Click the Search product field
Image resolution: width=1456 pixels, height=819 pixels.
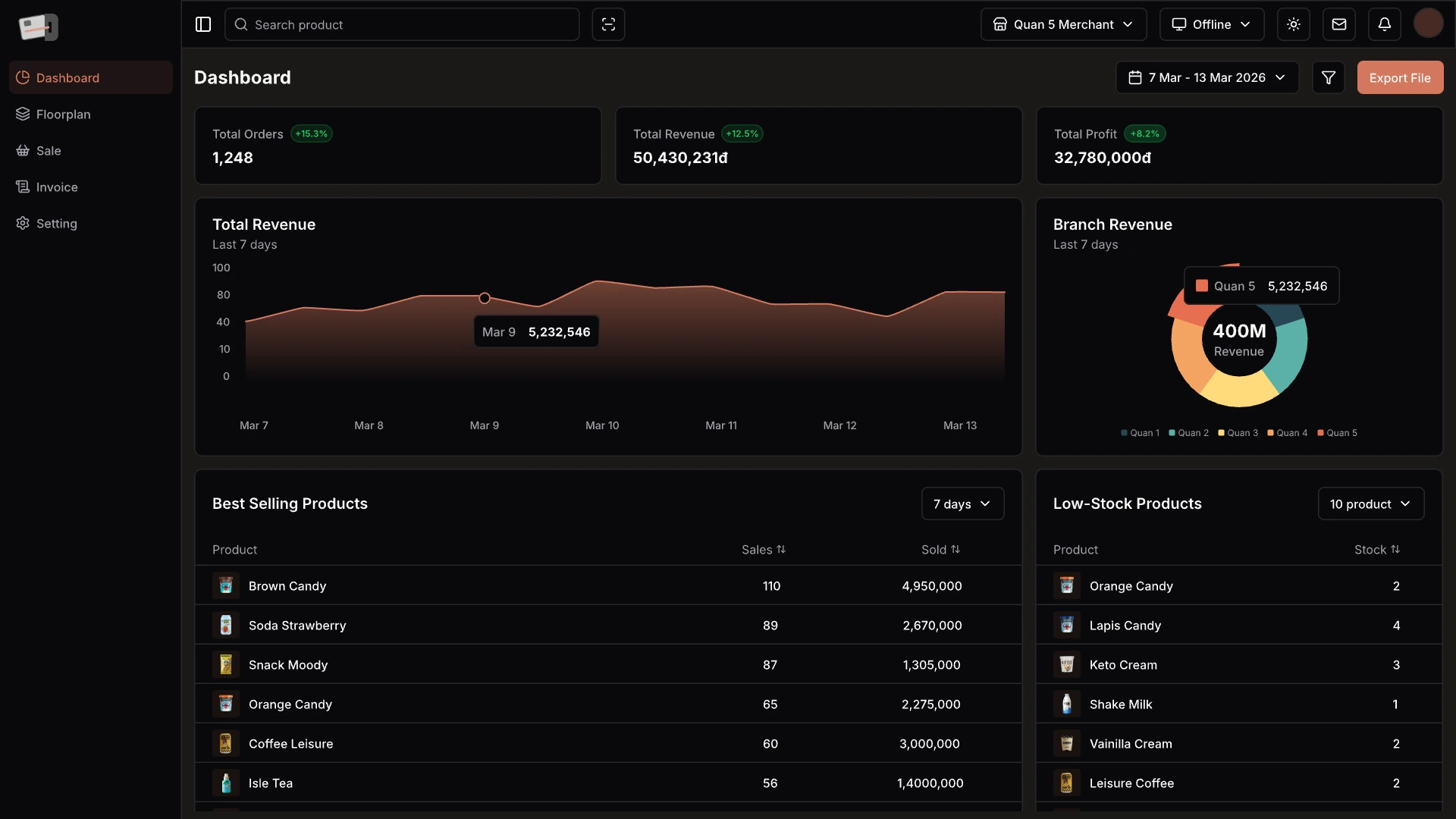402,24
